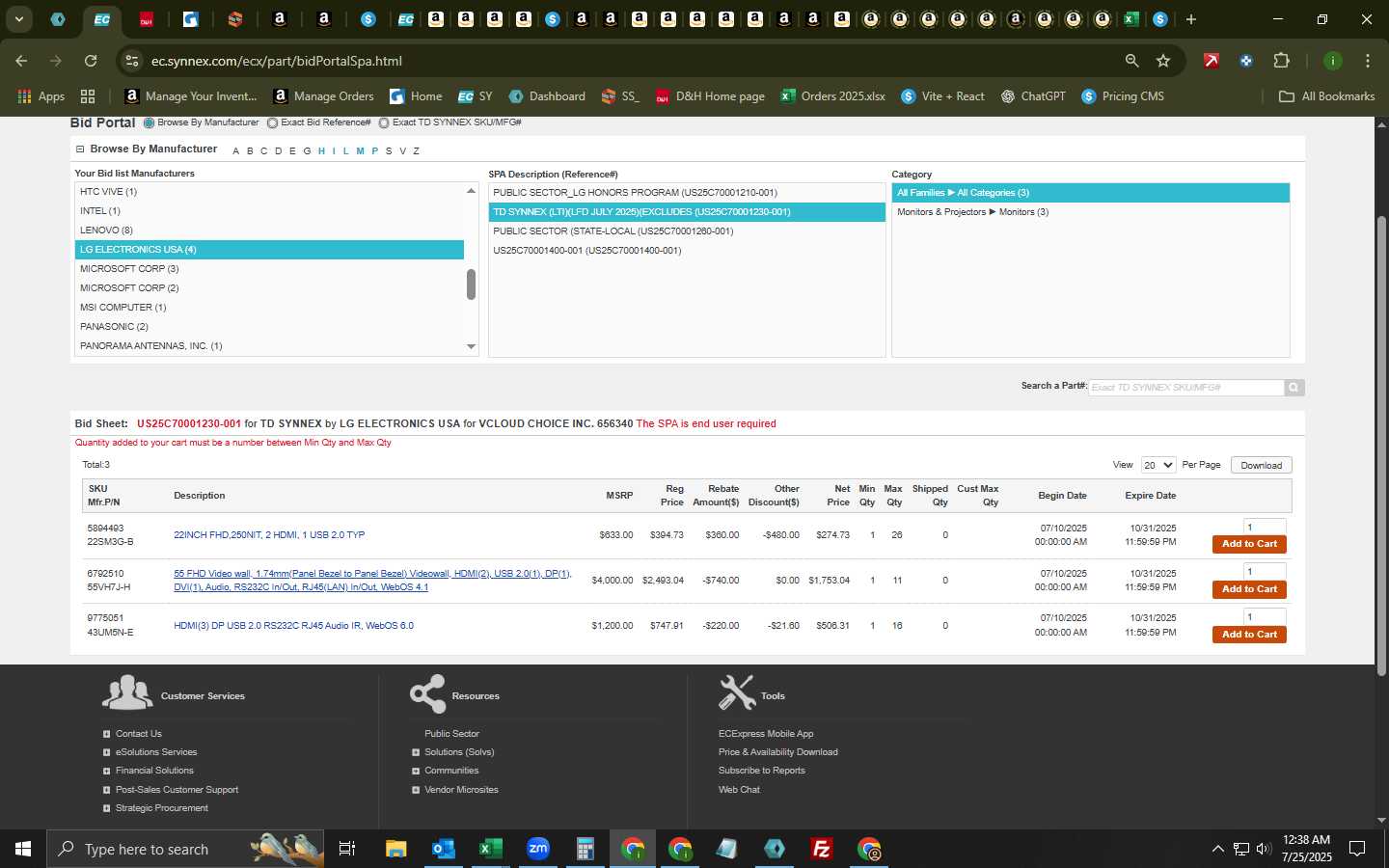The height and width of the screenshot is (868, 1389).
Task: Open Zoom from the taskbar
Action: pyautogui.click(x=537, y=849)
